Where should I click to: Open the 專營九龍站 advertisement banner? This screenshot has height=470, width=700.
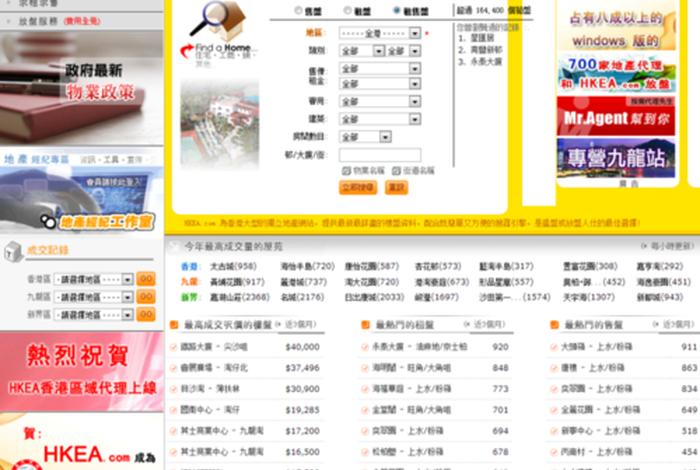[x=616, y=158]
